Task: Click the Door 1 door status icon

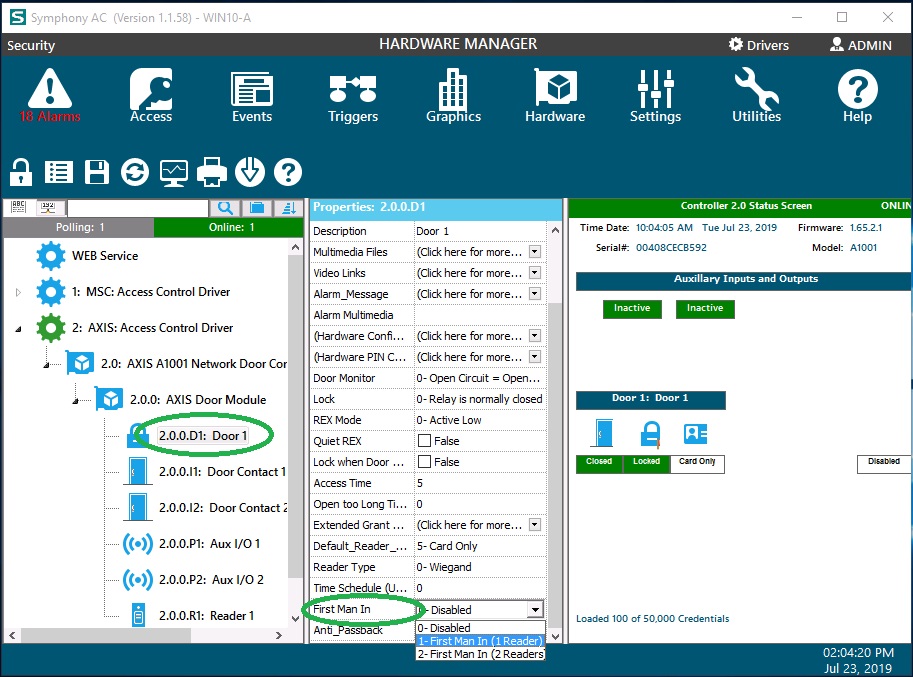Action: coord(604,434)
